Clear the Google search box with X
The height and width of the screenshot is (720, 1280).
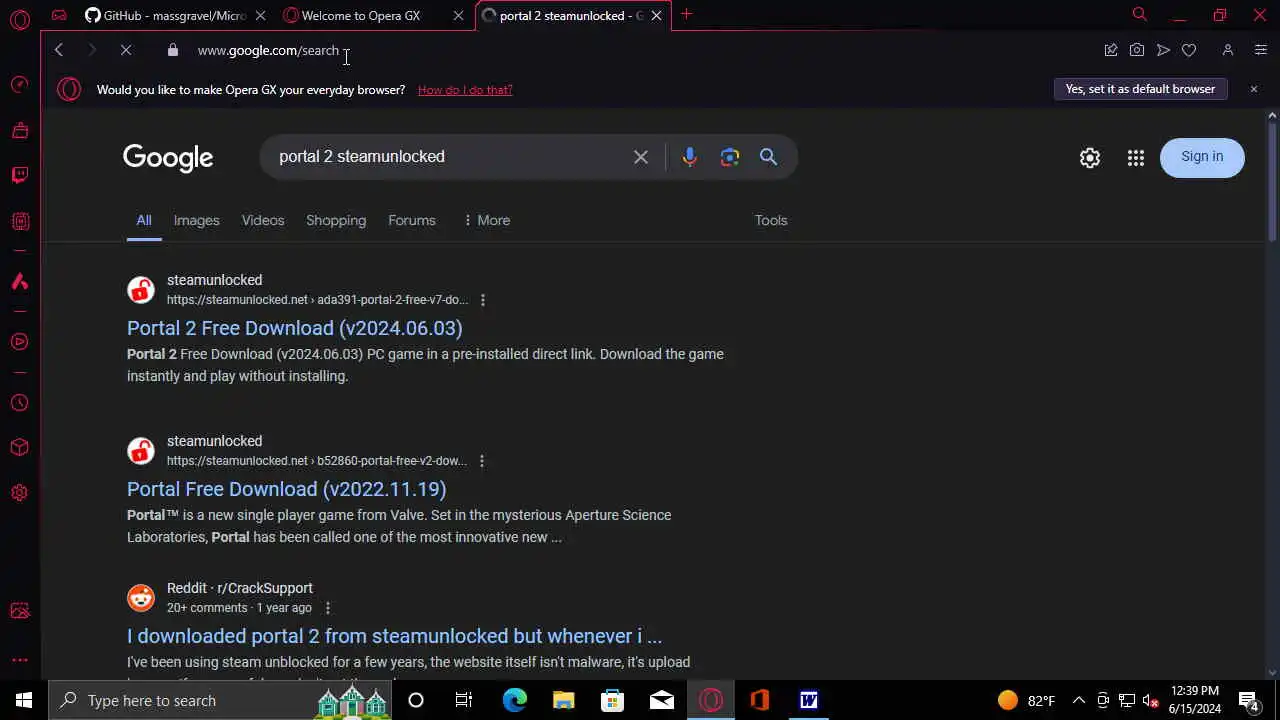pyautogui.click(x=641, y=157)
